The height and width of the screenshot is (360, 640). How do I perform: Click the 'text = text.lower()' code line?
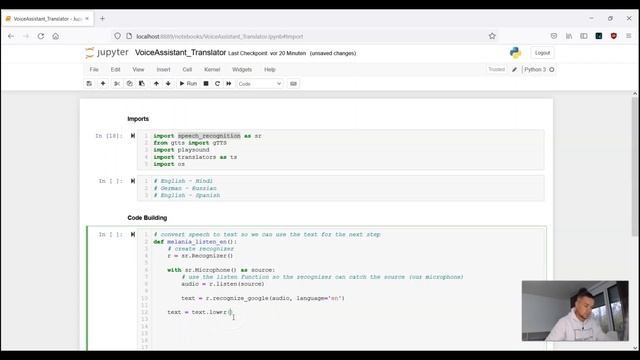(200, 312)
